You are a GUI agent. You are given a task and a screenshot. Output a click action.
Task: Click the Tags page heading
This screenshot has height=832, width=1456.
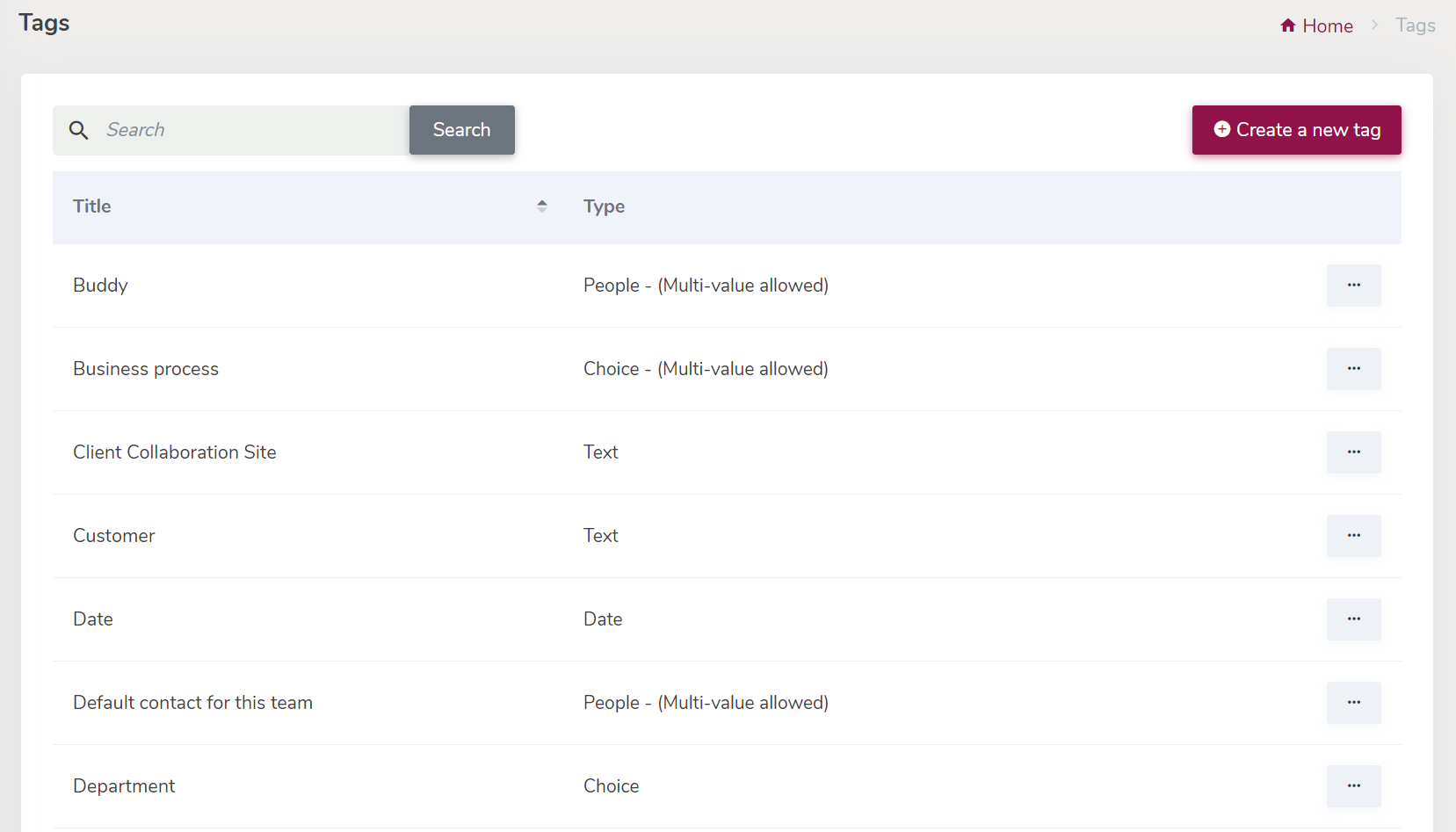[44, 24]
